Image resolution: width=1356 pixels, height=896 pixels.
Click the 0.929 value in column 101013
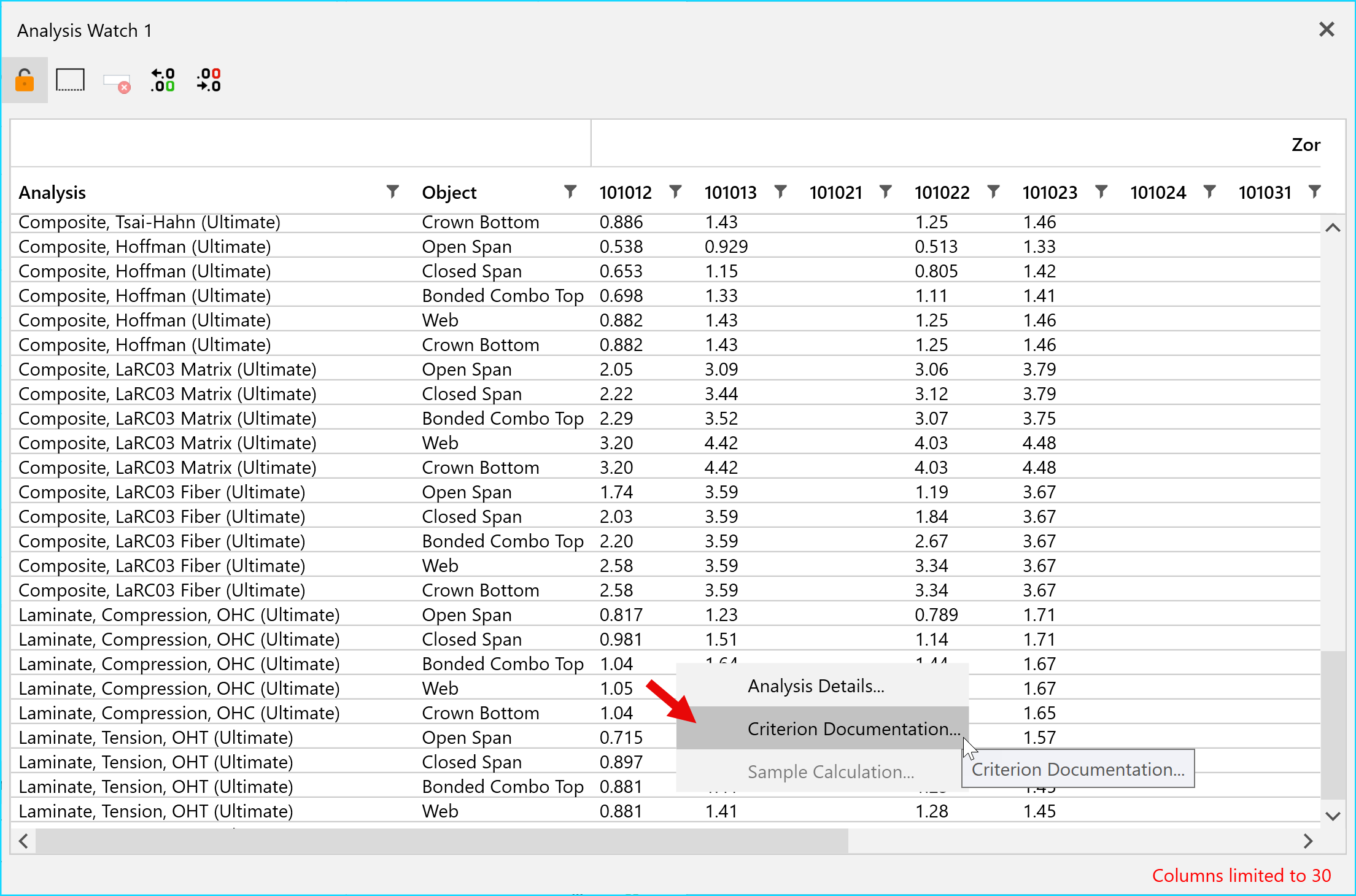[726, 246]
